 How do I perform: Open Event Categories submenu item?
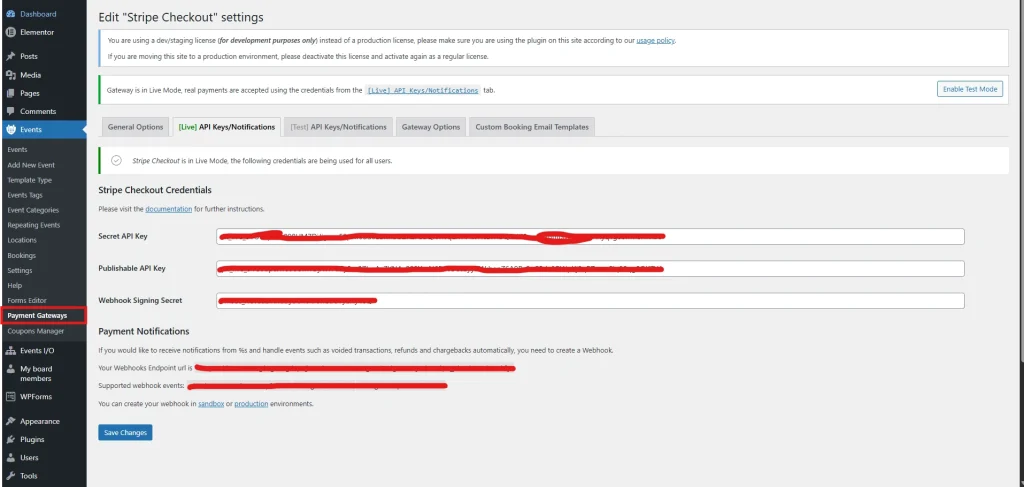pos(33,210)
